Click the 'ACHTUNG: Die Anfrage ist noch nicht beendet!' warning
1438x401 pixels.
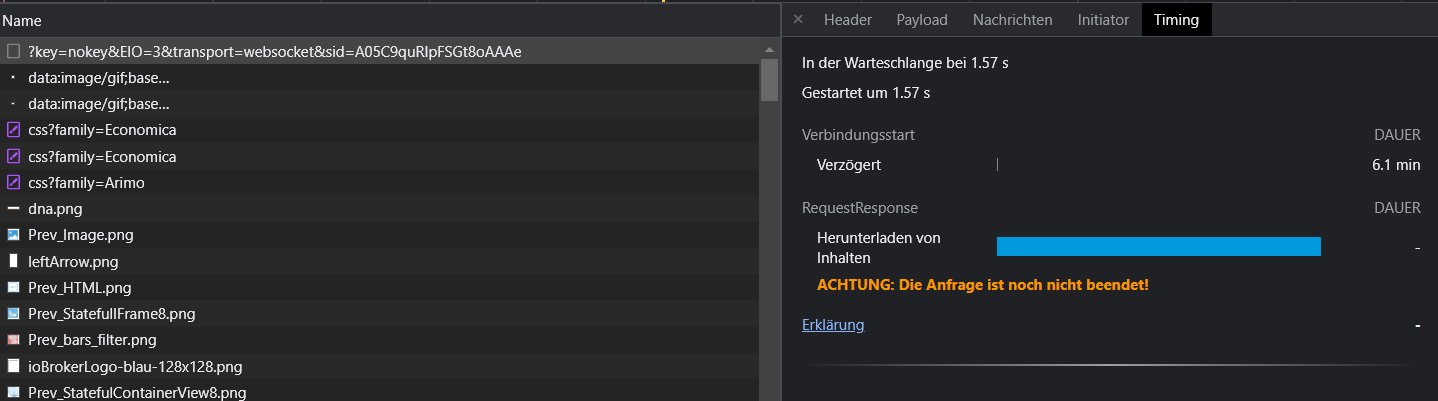(x=983, y=285)
